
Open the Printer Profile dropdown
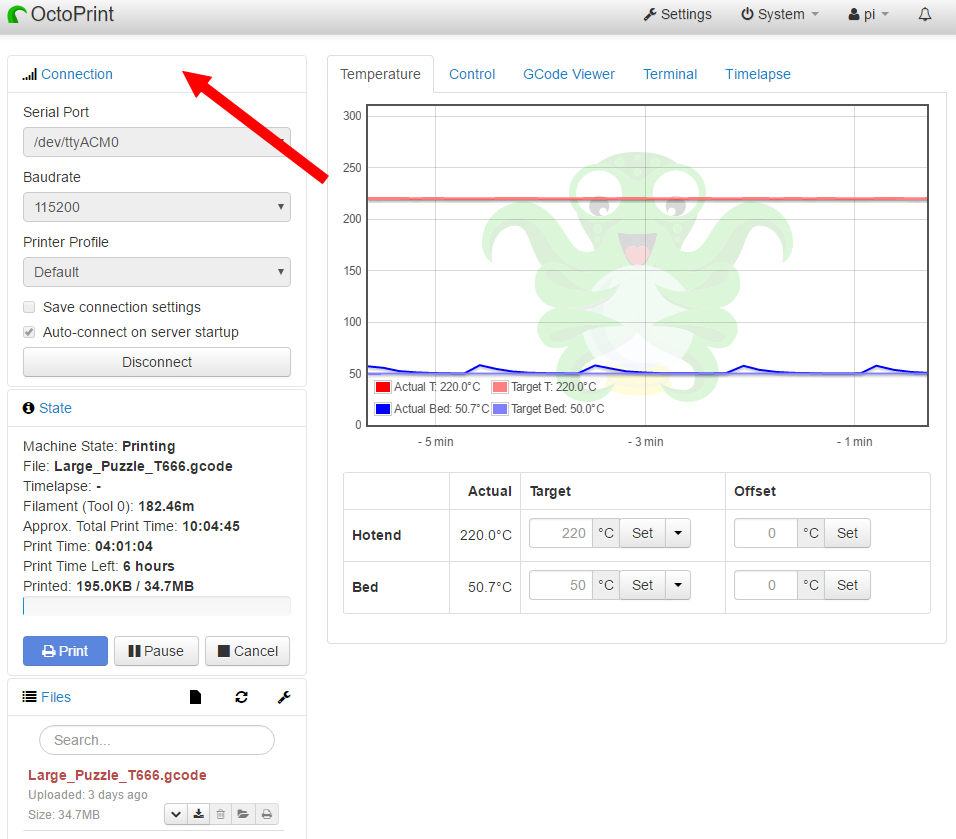157,272
